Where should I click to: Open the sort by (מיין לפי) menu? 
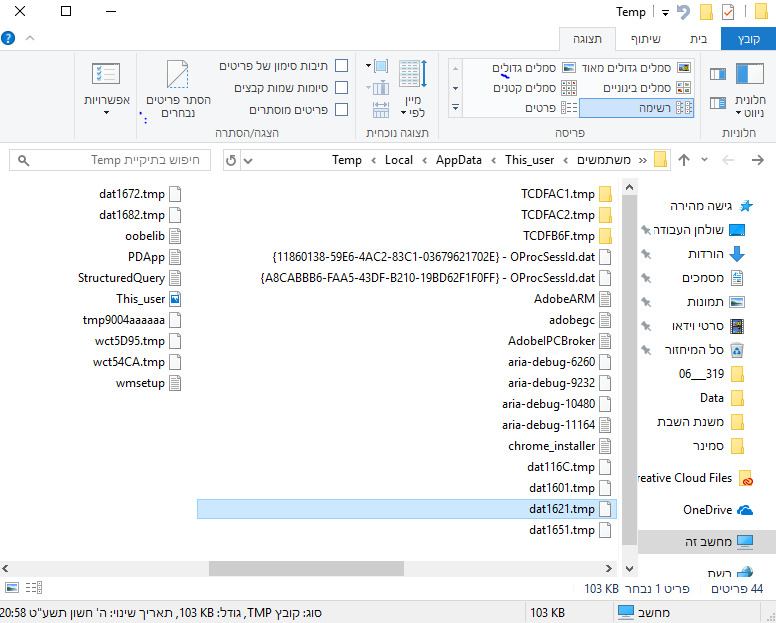pos(412,89)
